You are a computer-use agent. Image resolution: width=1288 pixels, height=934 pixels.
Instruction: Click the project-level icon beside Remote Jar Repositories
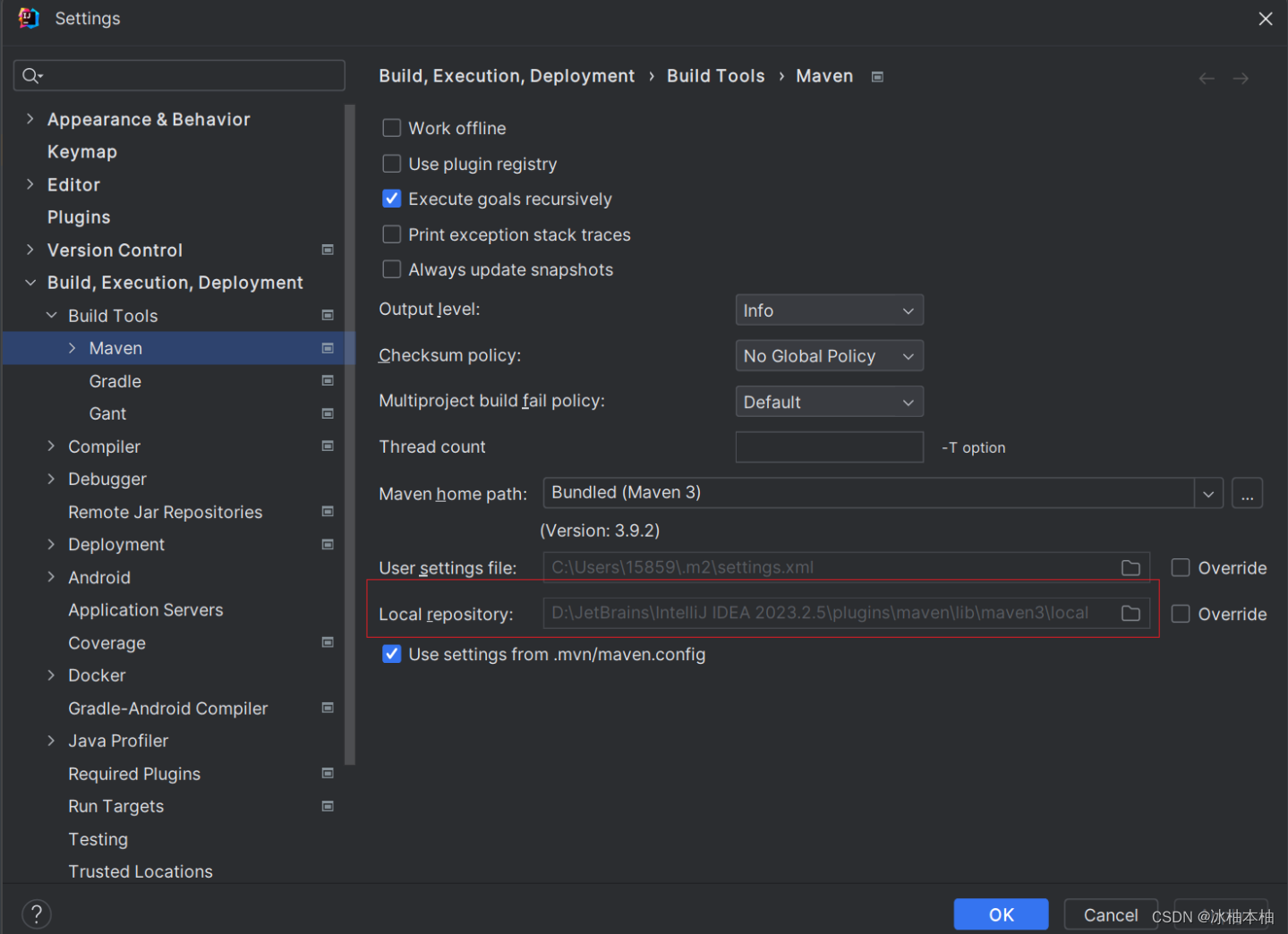coord(328,512)
